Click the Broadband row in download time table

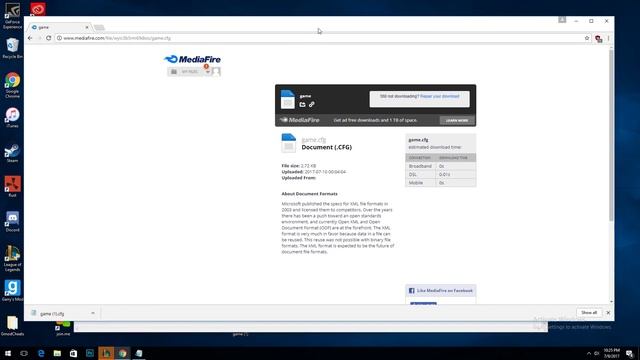pyautogui.click(x=440, y=166)
